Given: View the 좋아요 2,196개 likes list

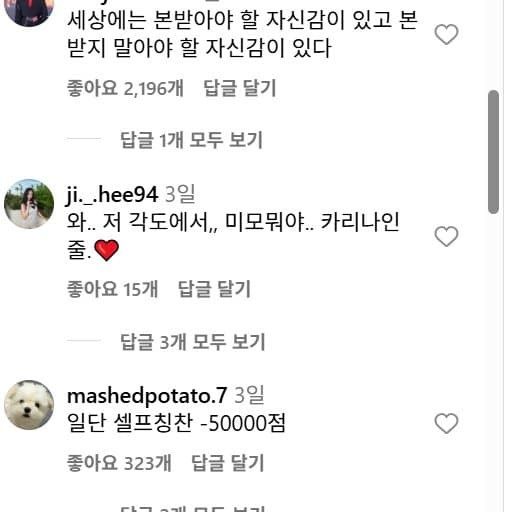Looking at the screenshot, I should click(125, 88).
